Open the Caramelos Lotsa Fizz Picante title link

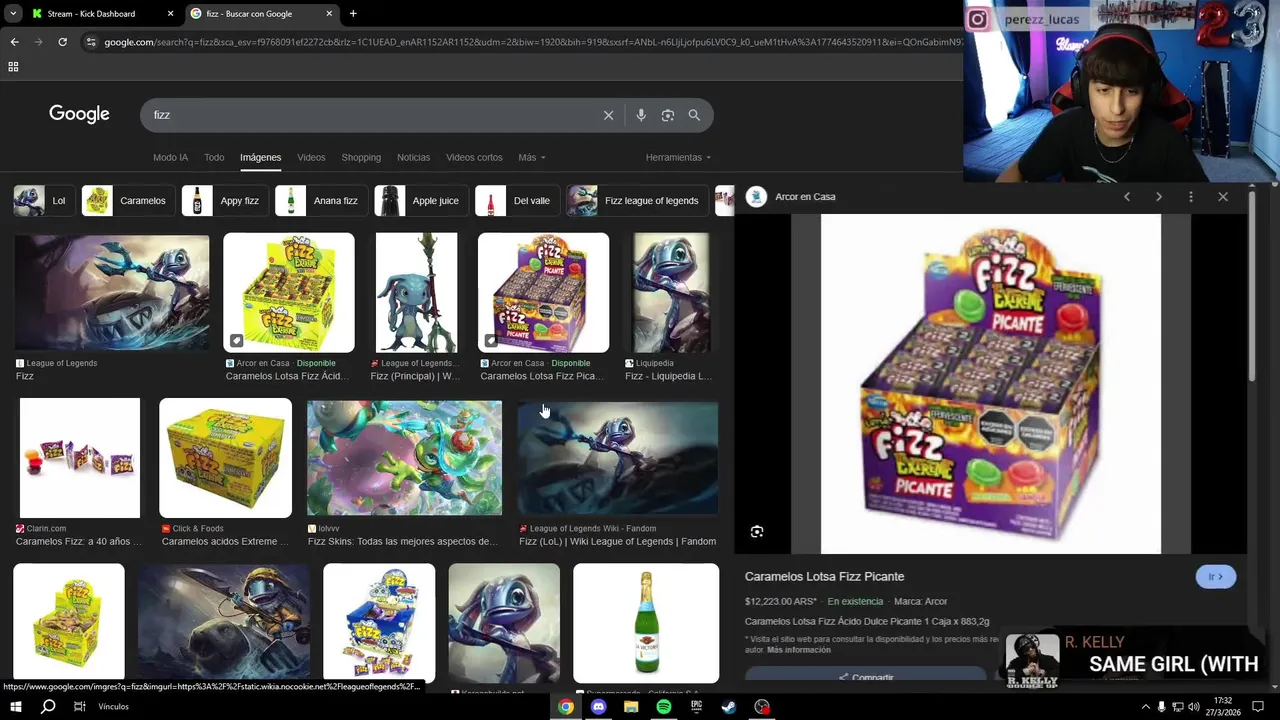click(824, 577)
